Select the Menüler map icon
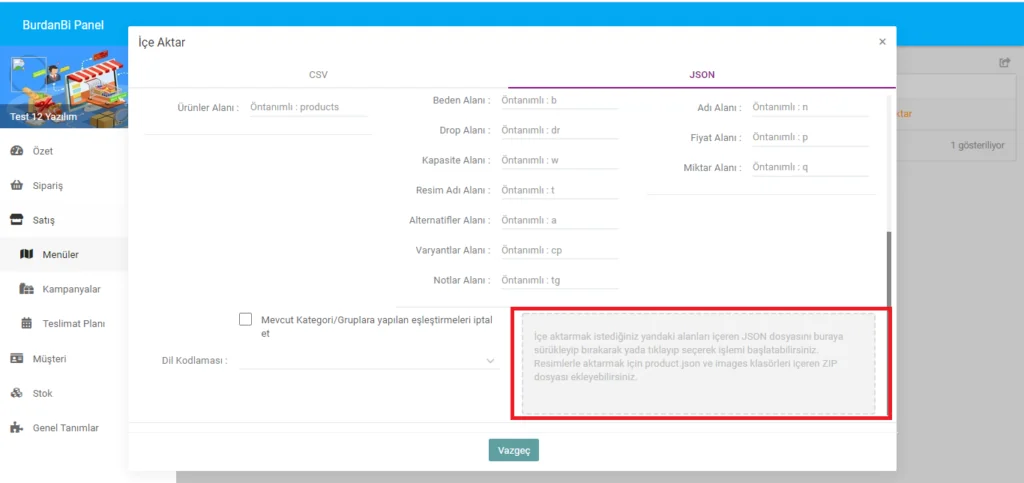The image size is (1024, 483). [x=26, y=255]
